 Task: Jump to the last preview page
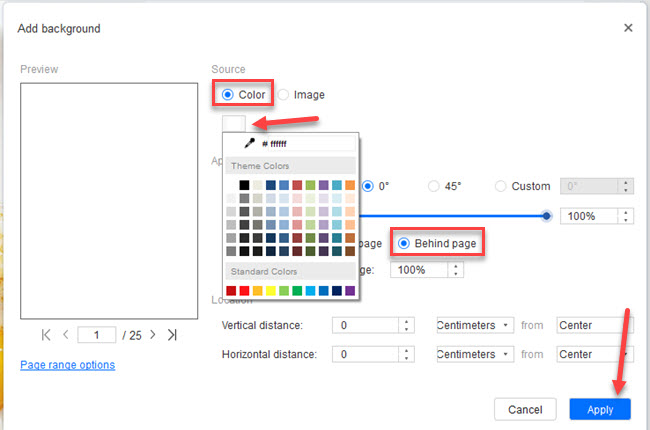coord(172,335)
